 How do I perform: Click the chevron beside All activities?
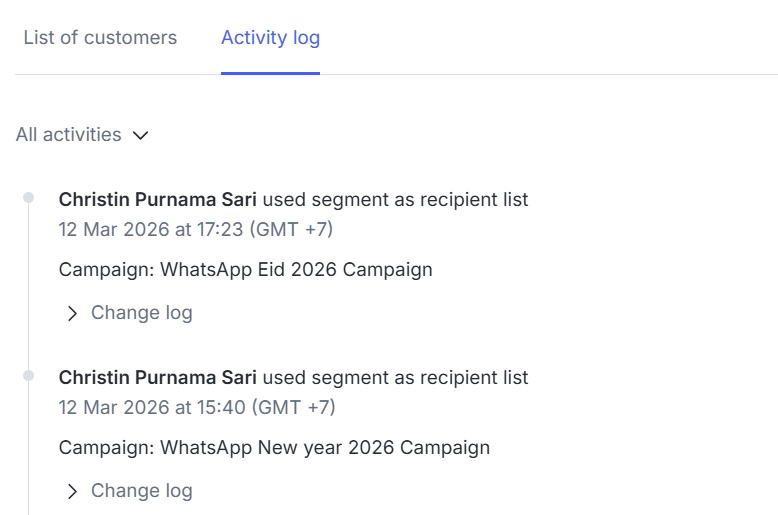pyautogui.click(x=141, y=135)
